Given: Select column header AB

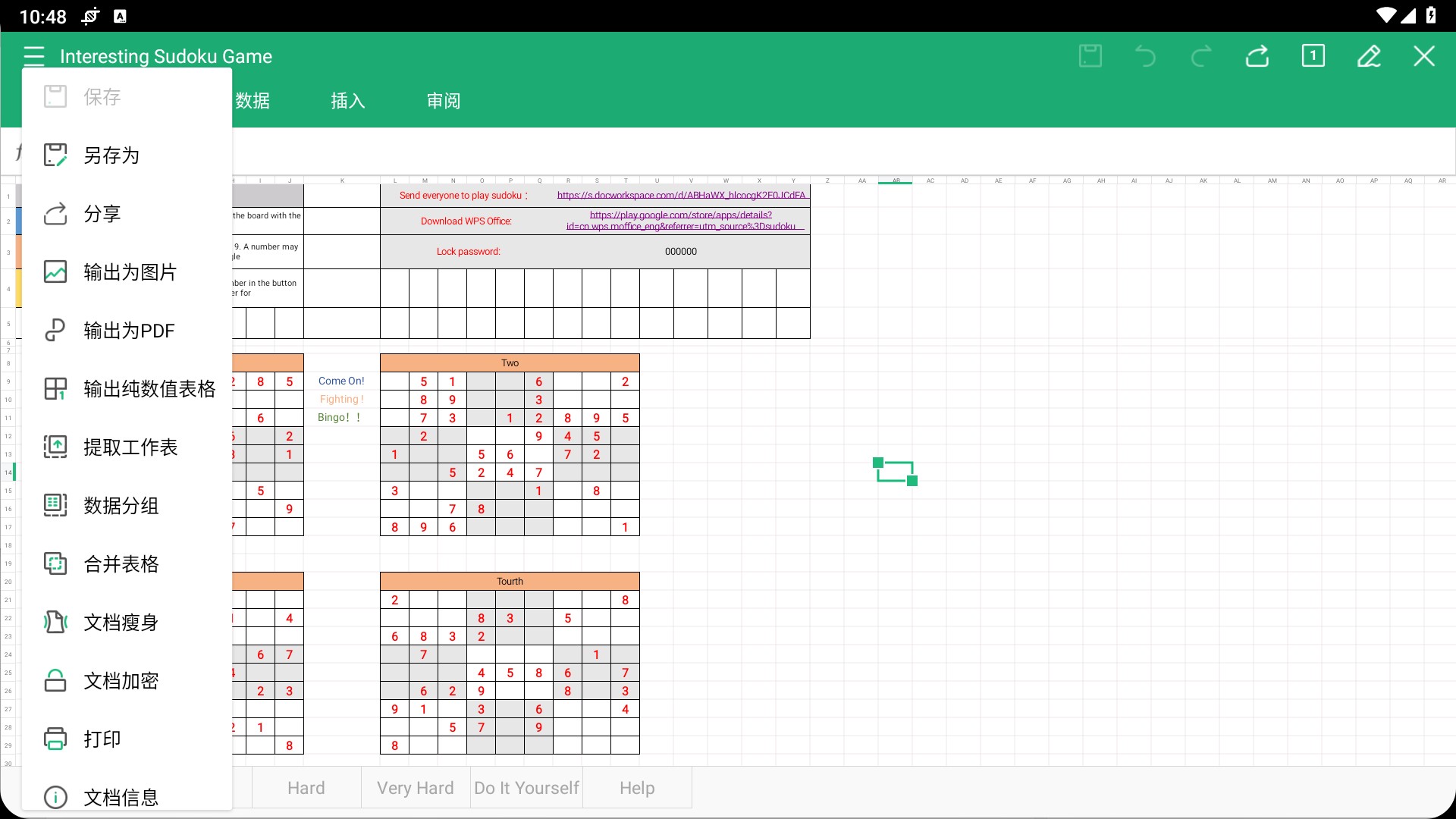Looking at the screenshot, I should [x=896, y=180].
